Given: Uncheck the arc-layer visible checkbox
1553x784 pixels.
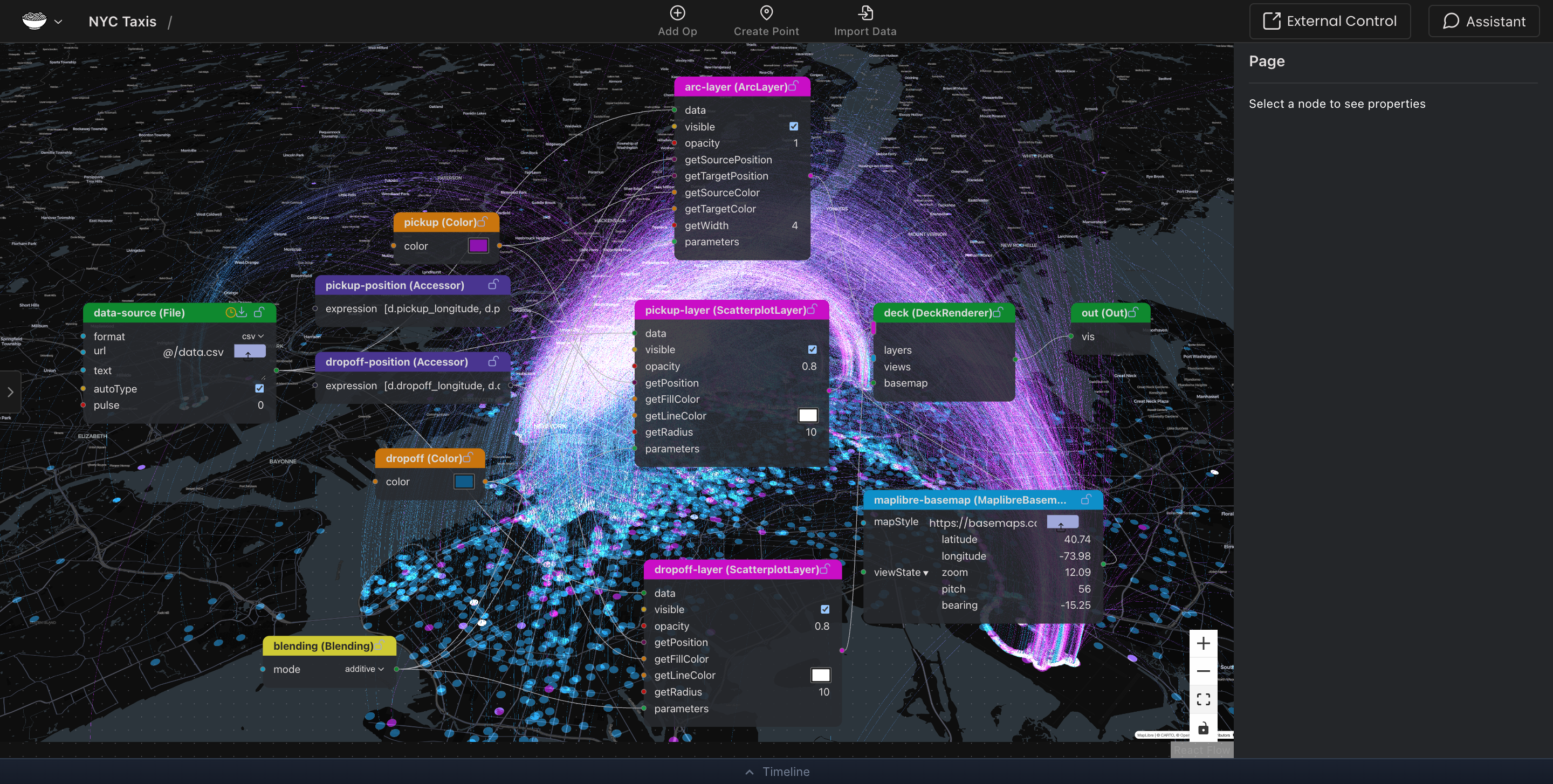Looking at the screenshot, I should [x=793, y=127].
